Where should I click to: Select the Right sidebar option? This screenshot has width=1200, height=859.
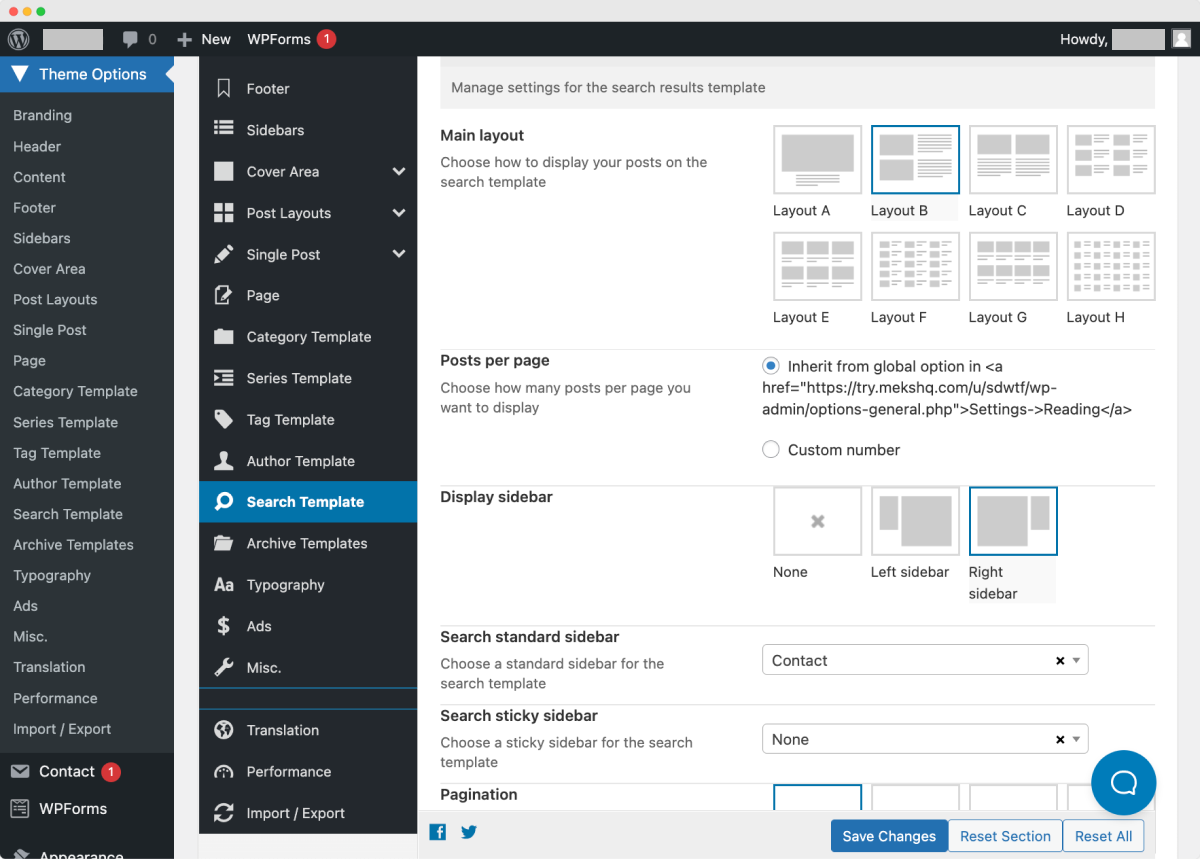pos(1013,521)
